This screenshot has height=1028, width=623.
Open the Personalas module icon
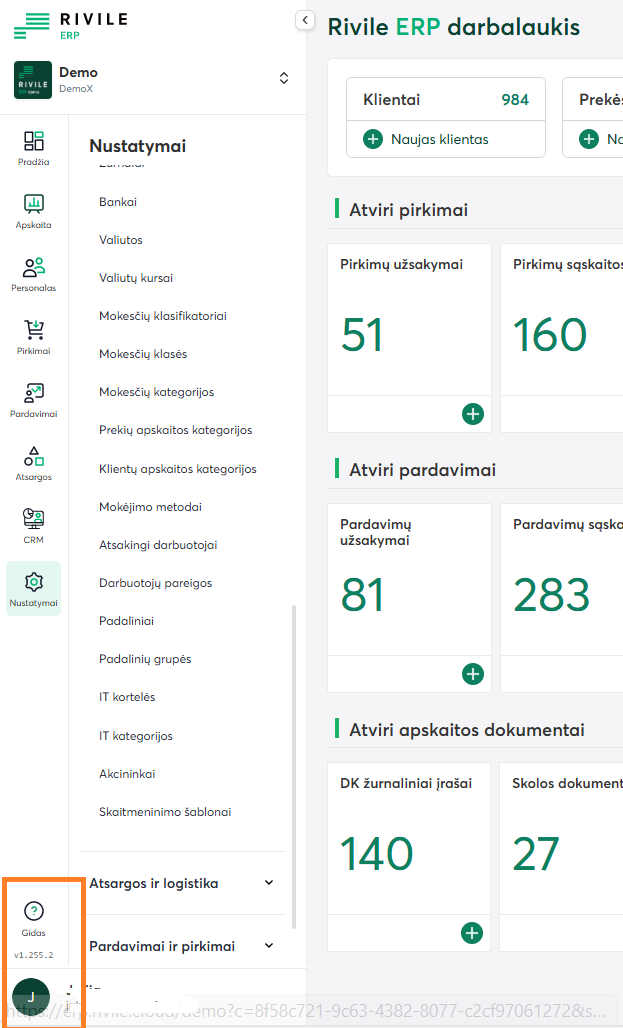pyautogui.click(x=34, y=272)
